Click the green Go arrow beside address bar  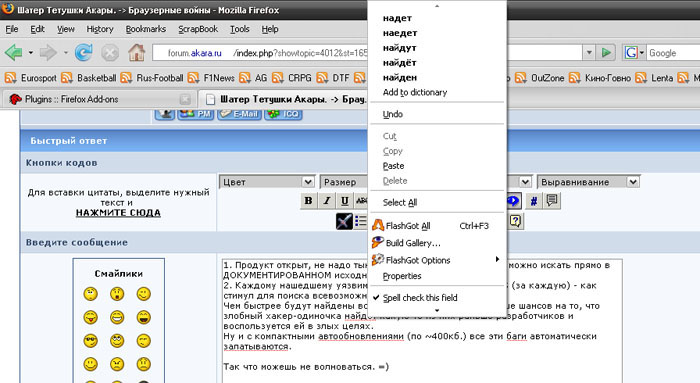point(606,53)
